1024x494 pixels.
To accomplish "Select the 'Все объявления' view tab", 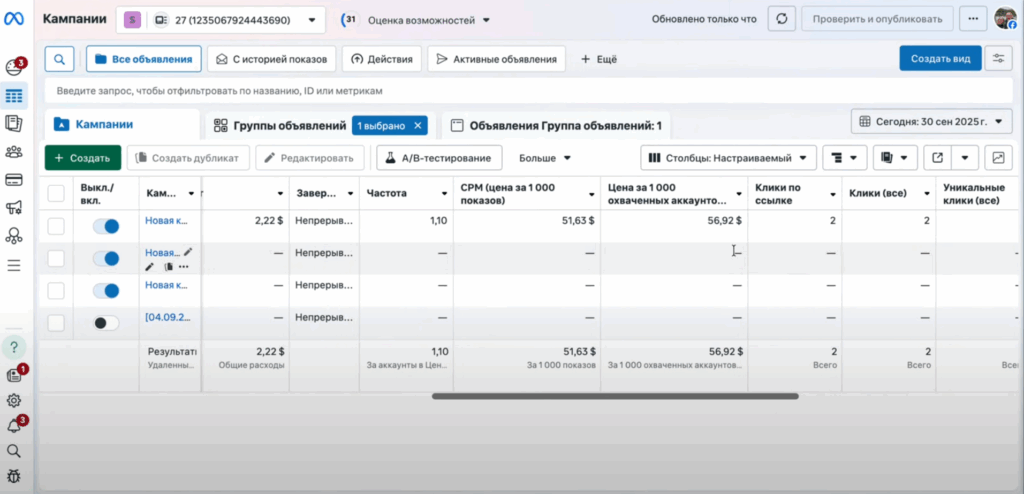I will pos(144,59).
